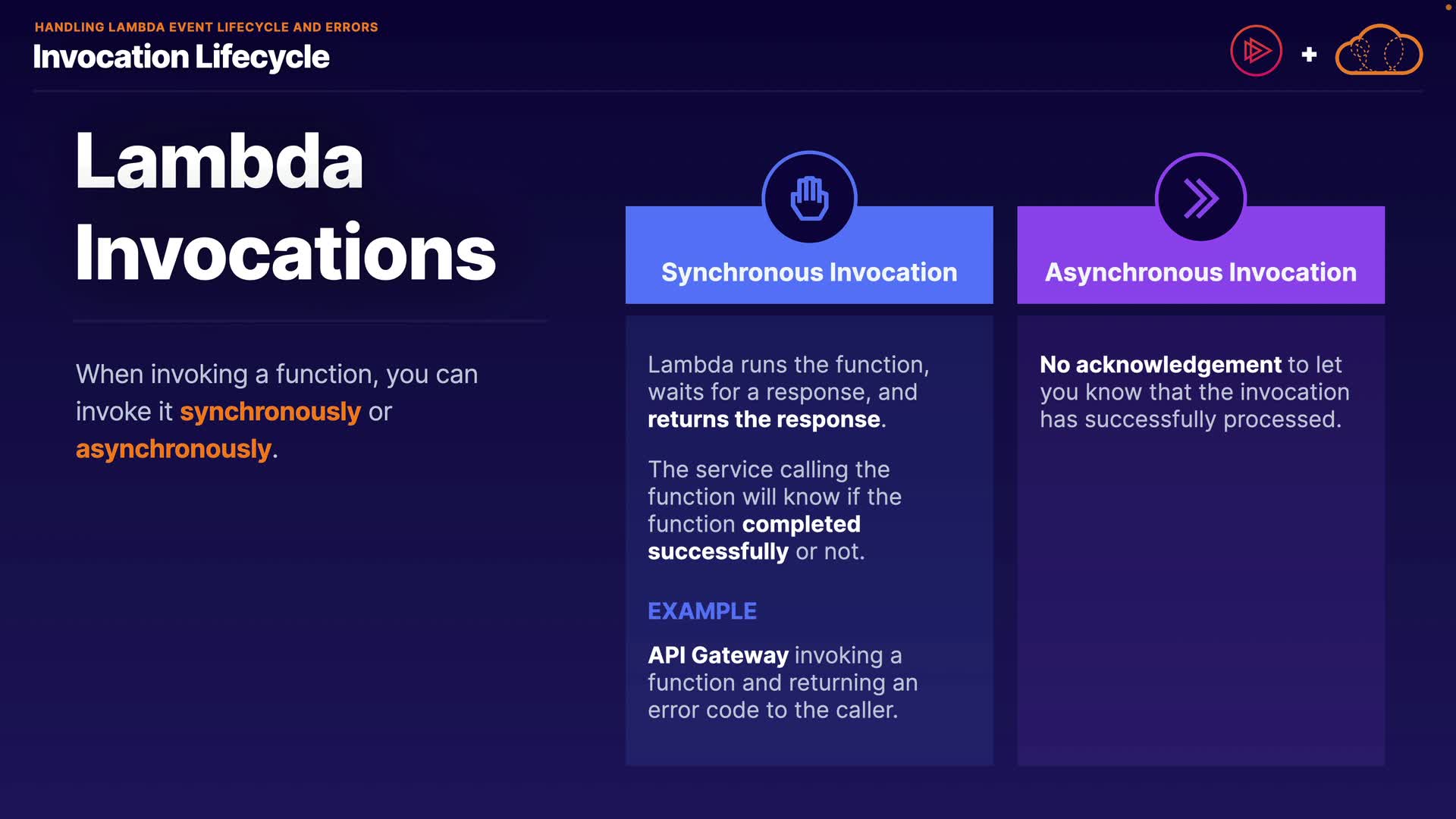Click the white plus sign between logos

click(x=1309, y=55)
